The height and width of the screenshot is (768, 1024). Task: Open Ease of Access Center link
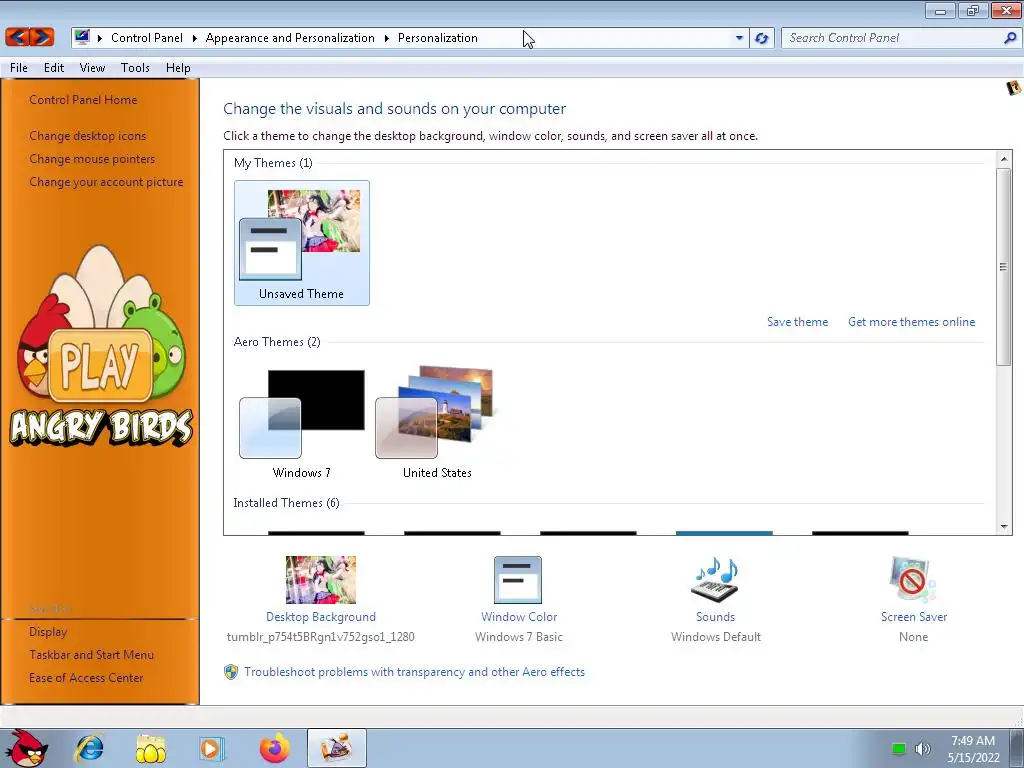(x=86, y=678)
